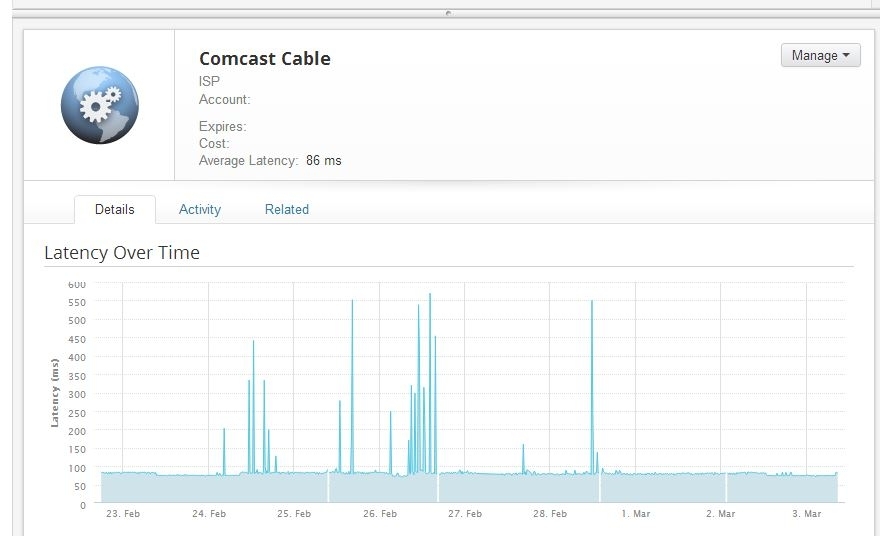
Task: Click the Average Latency 86 ms value
Action: (x=324, y=161)
